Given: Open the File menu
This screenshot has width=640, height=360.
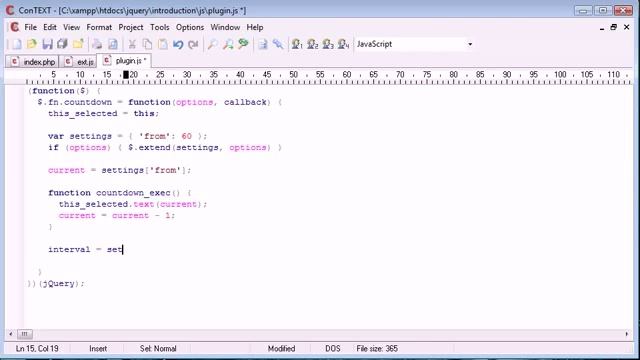Looking at the screenshot, I should click(31, 27).
